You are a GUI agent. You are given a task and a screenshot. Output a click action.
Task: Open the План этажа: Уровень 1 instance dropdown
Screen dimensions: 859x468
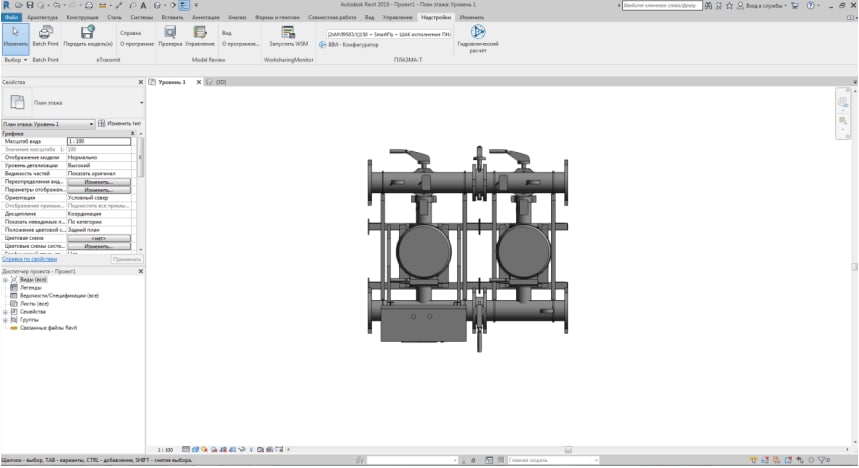[x=48, y=124]
